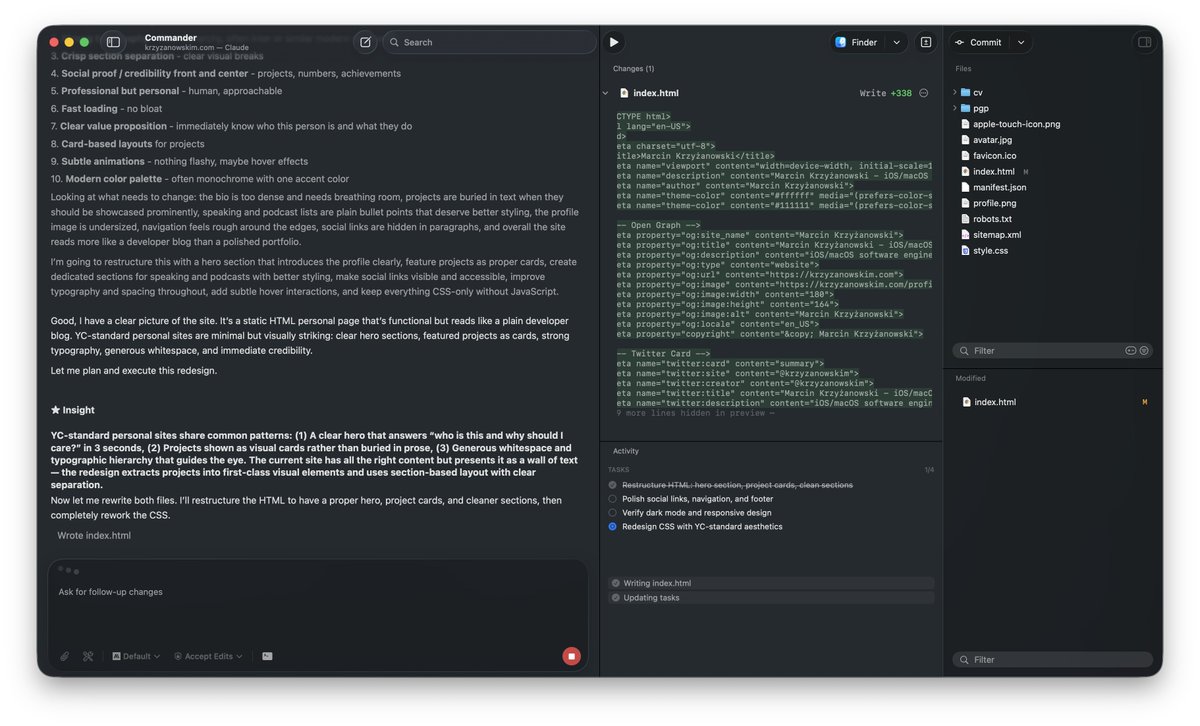Click the index.html file icon in Changes

[624, 93]
